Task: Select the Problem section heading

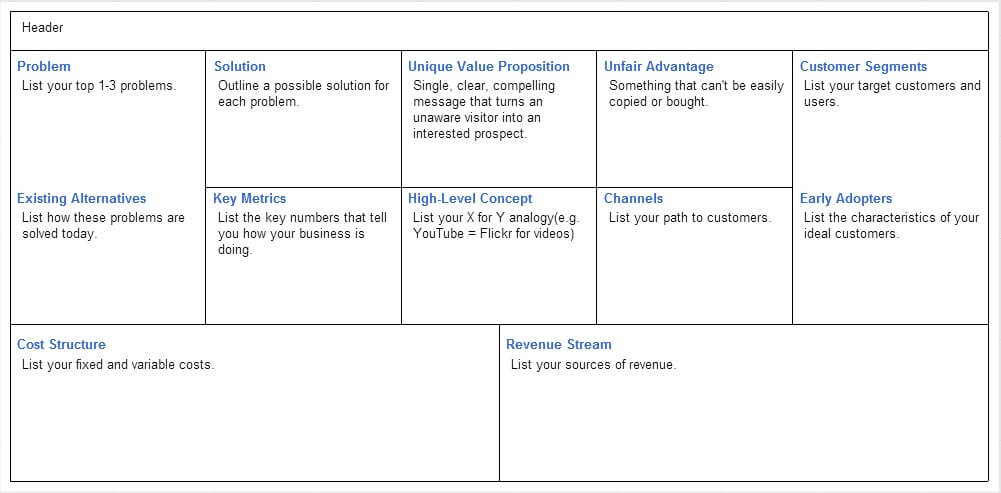Action: 44,66
